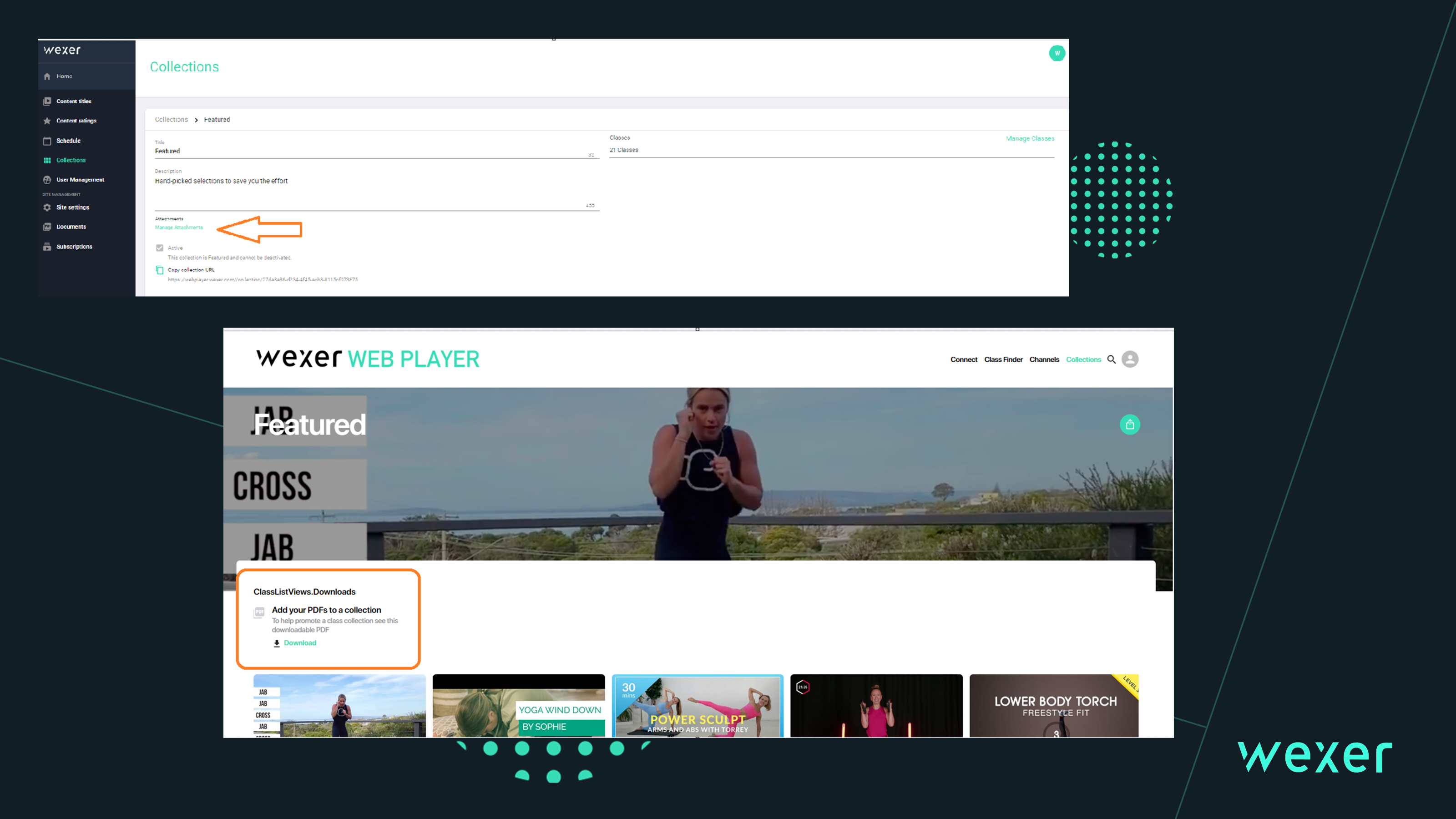Open Collections in the web player menu
Viewport: 1456px width, 819px height.
point(1083,359)
